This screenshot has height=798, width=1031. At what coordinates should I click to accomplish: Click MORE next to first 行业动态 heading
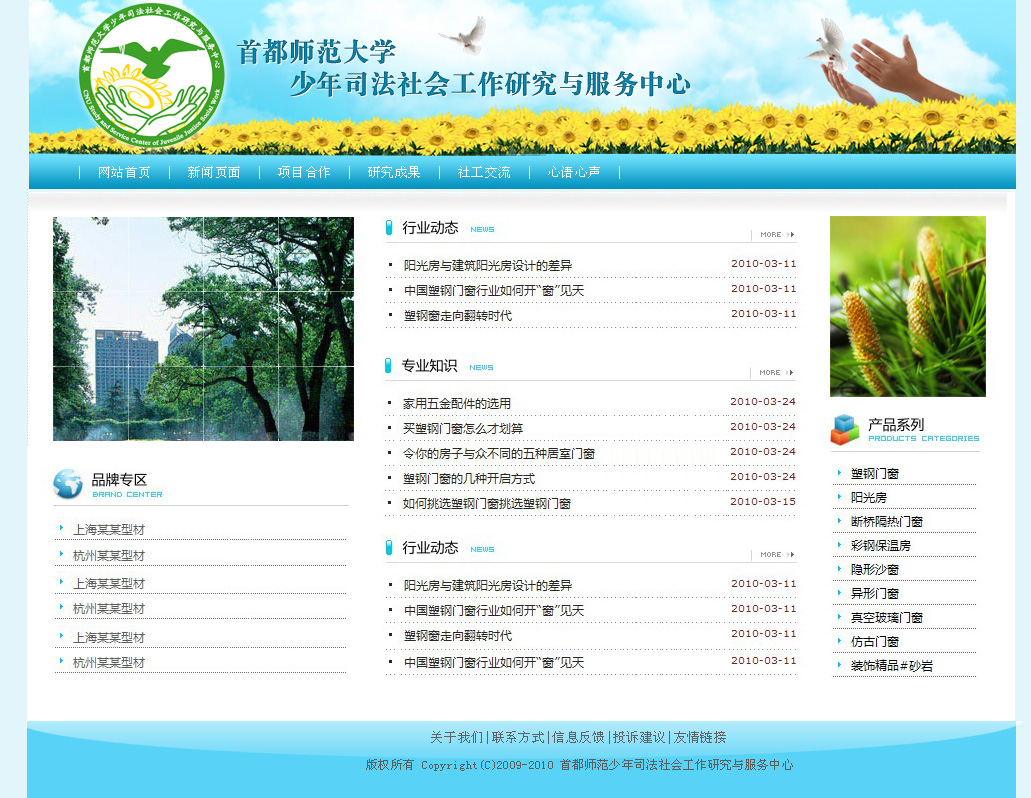(777, 235)
